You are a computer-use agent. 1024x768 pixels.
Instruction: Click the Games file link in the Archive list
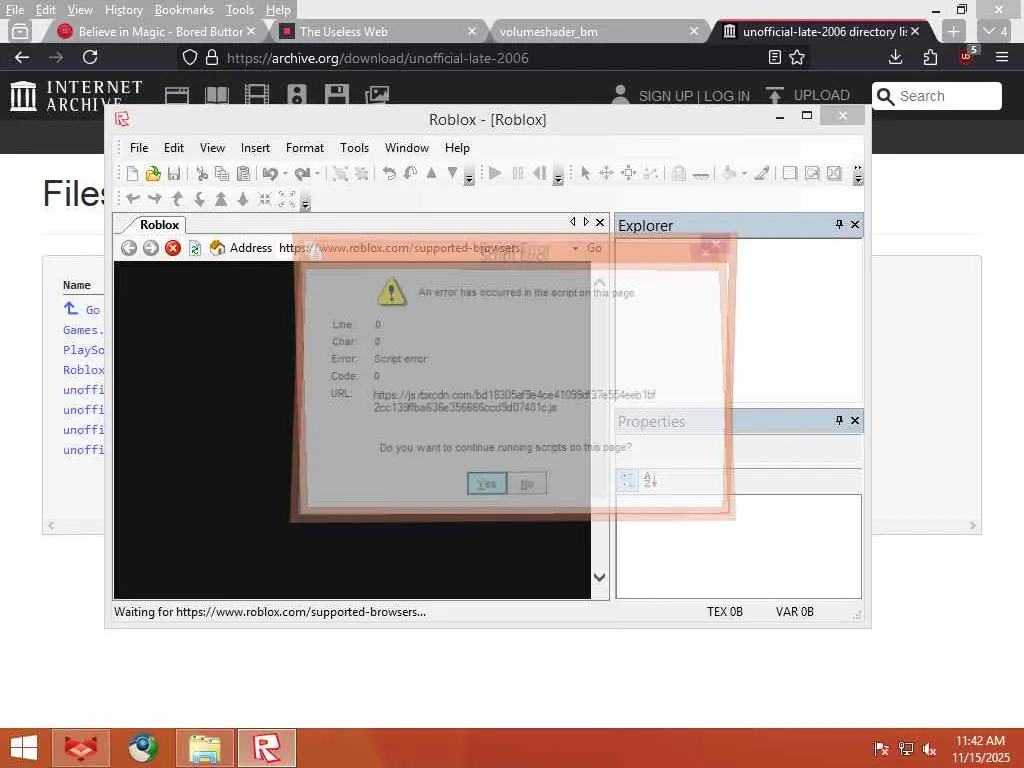click(x=83, y=330)
